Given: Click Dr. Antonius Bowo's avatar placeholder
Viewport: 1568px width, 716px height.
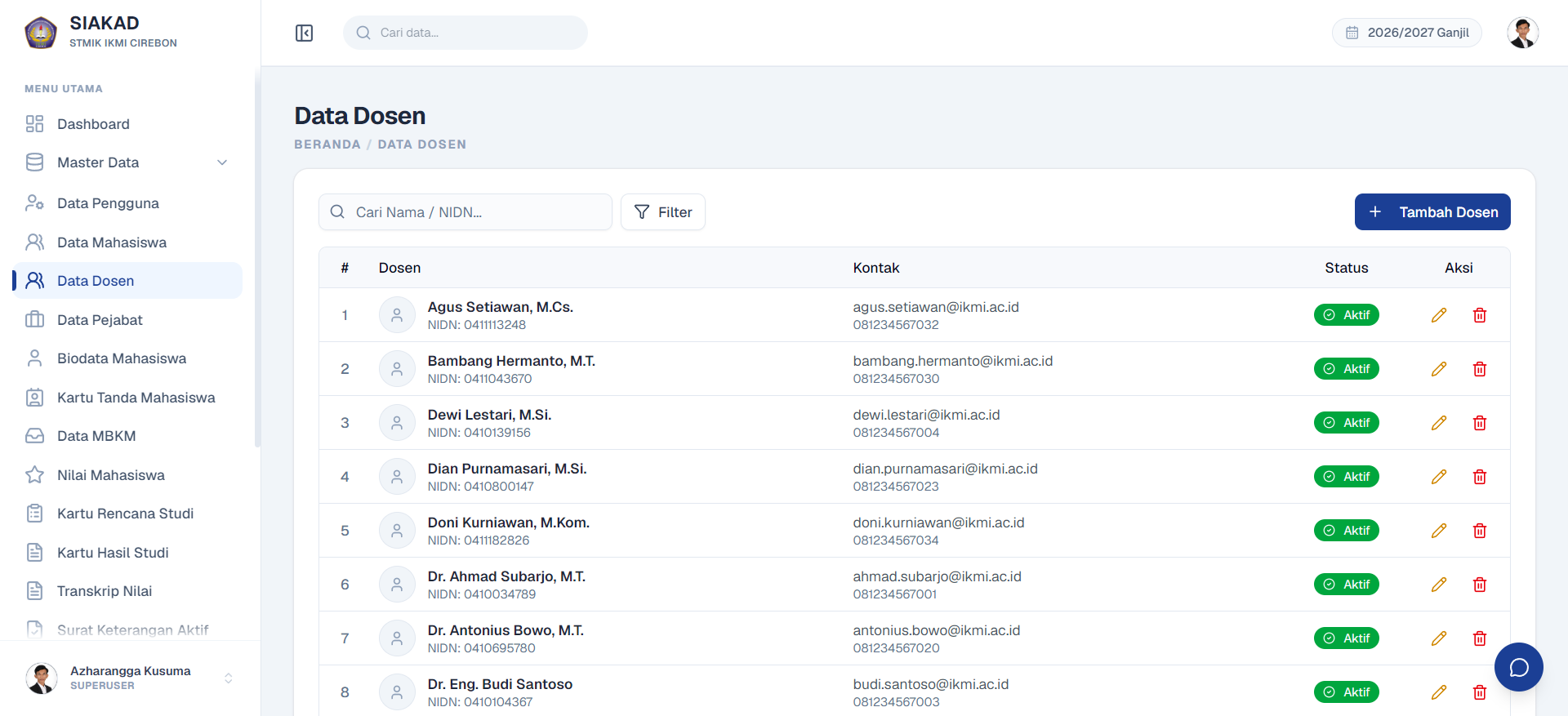Looking at the screenshot, I should tap(397, 638).
